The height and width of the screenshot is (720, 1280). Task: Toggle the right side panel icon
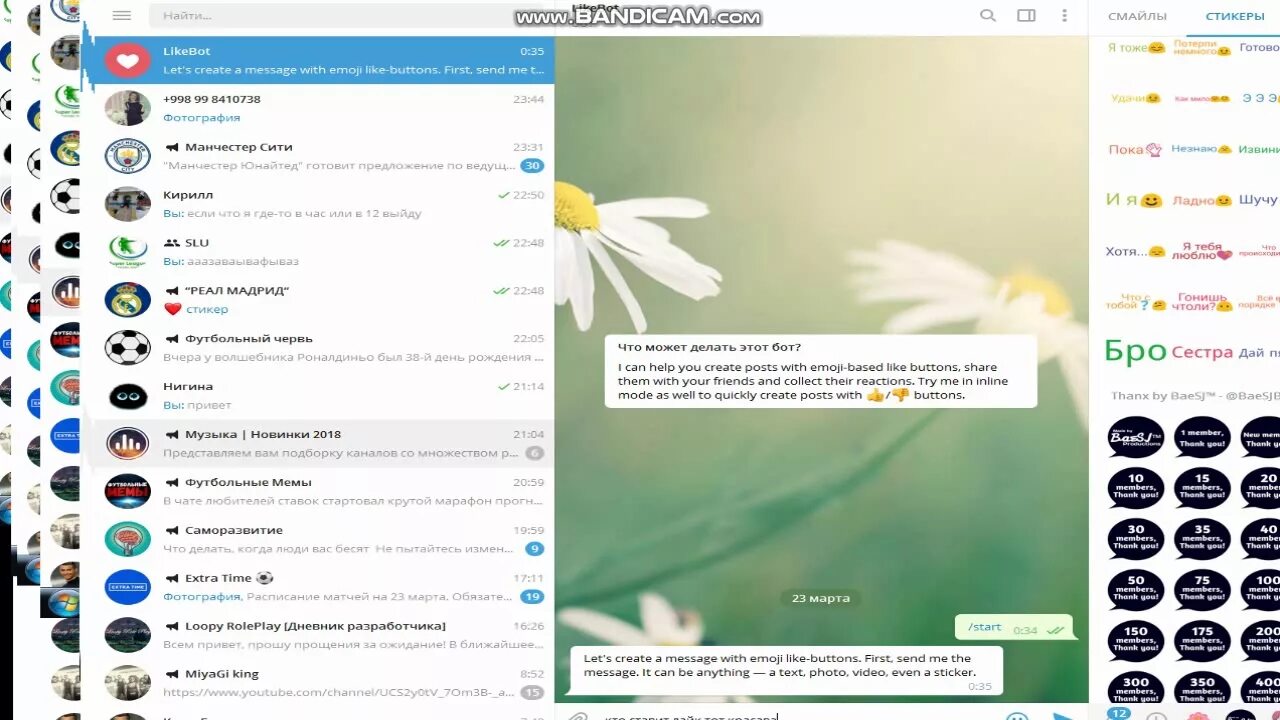pos(1026,16)
